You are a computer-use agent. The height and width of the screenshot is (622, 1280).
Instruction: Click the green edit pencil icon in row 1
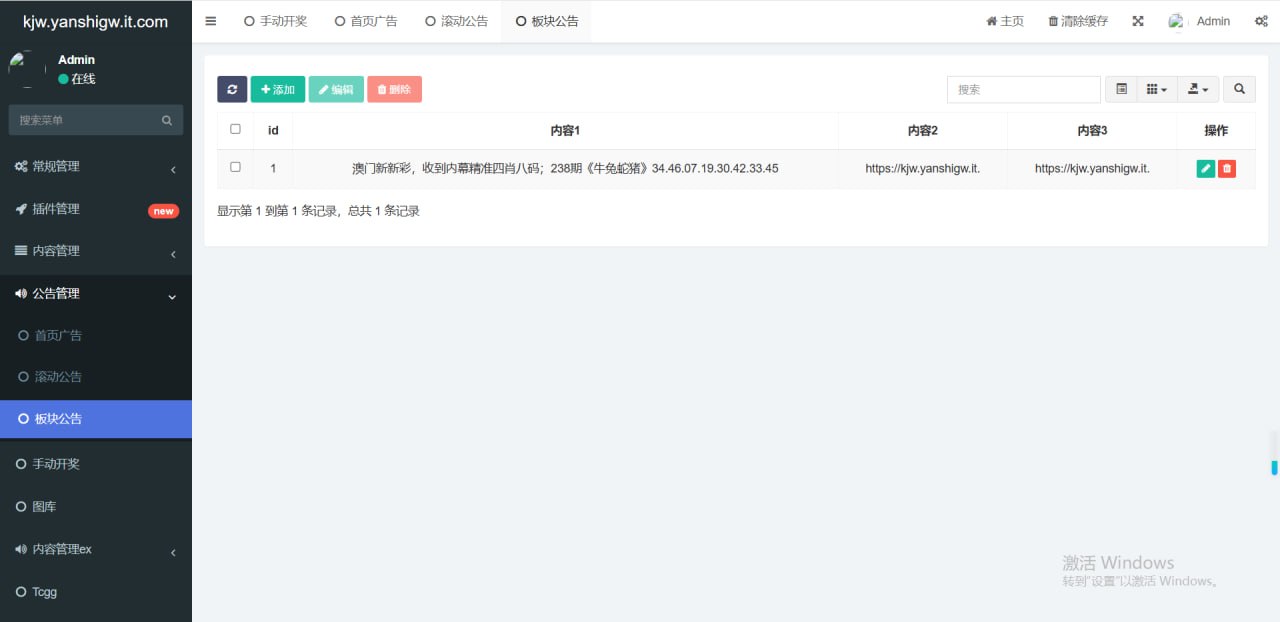click(x=1205, y=169)
